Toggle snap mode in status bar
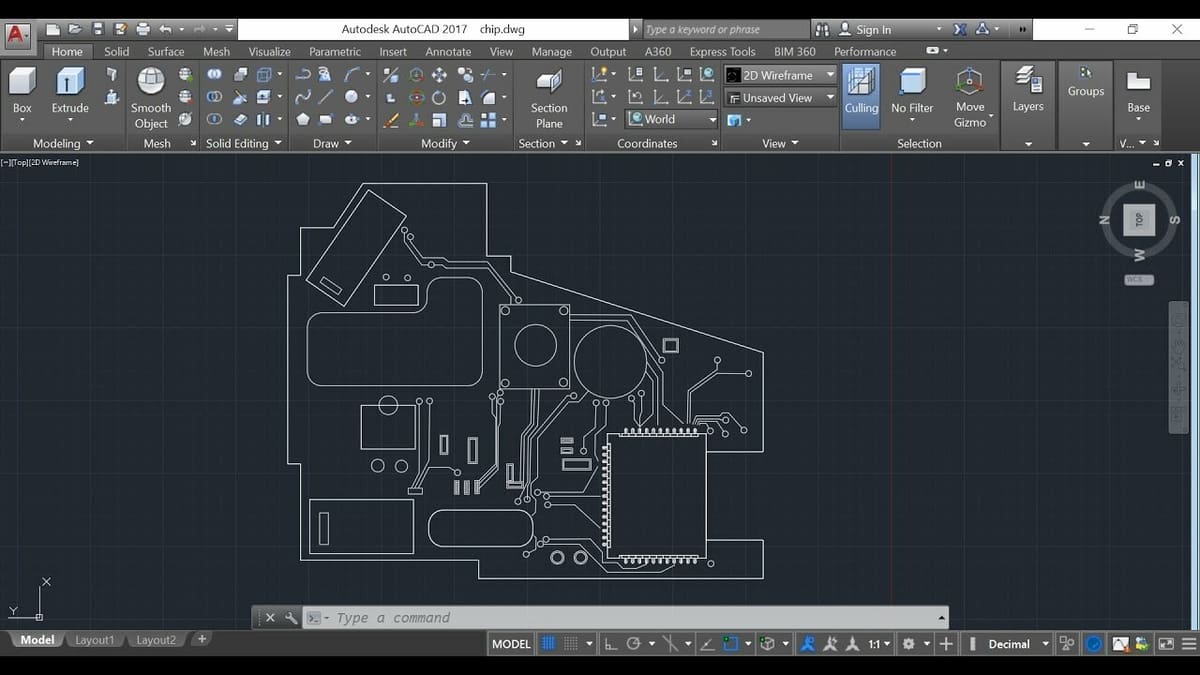This screenshot has width=1200, height=675. 571,644
